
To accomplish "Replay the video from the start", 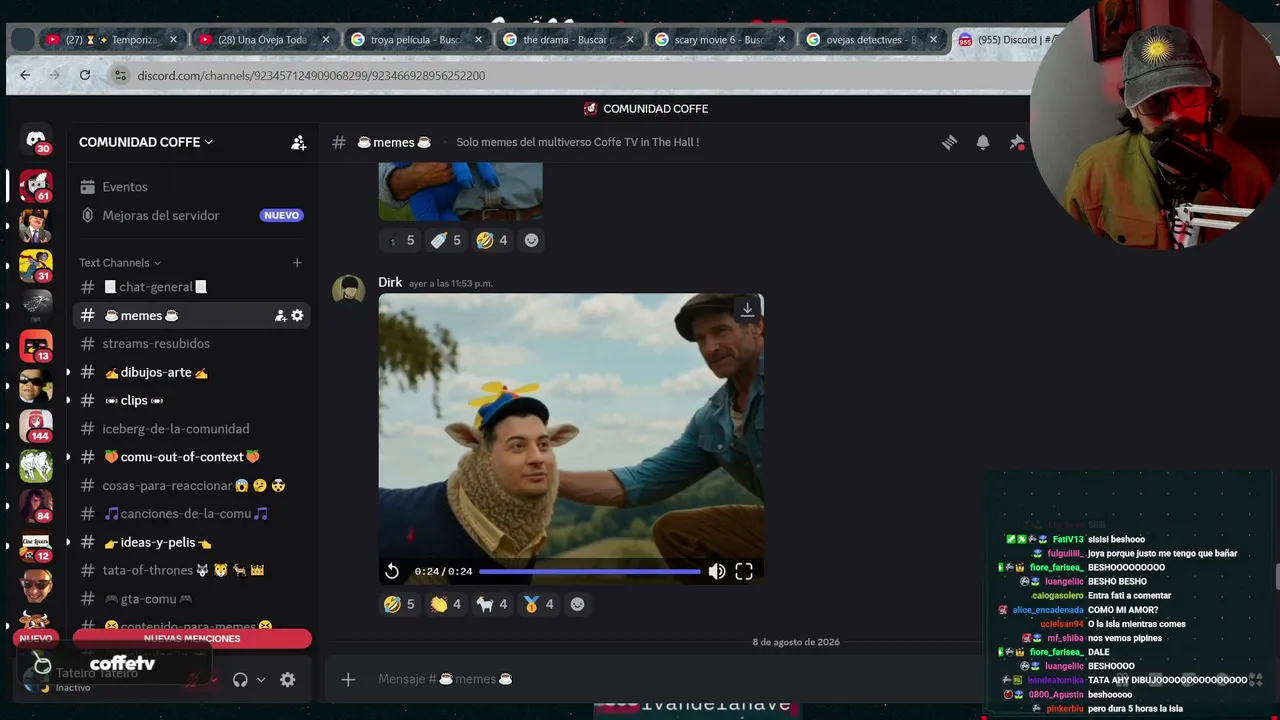I will click(392, 571).
